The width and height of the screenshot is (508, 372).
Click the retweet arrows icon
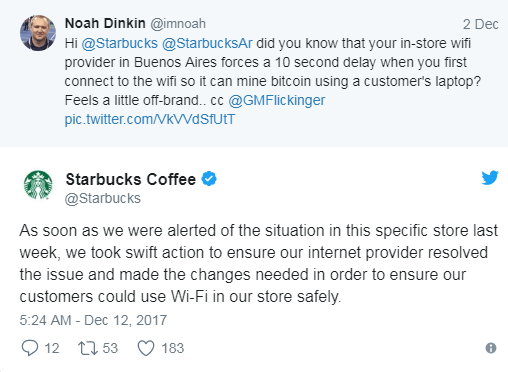pos(88,348)
